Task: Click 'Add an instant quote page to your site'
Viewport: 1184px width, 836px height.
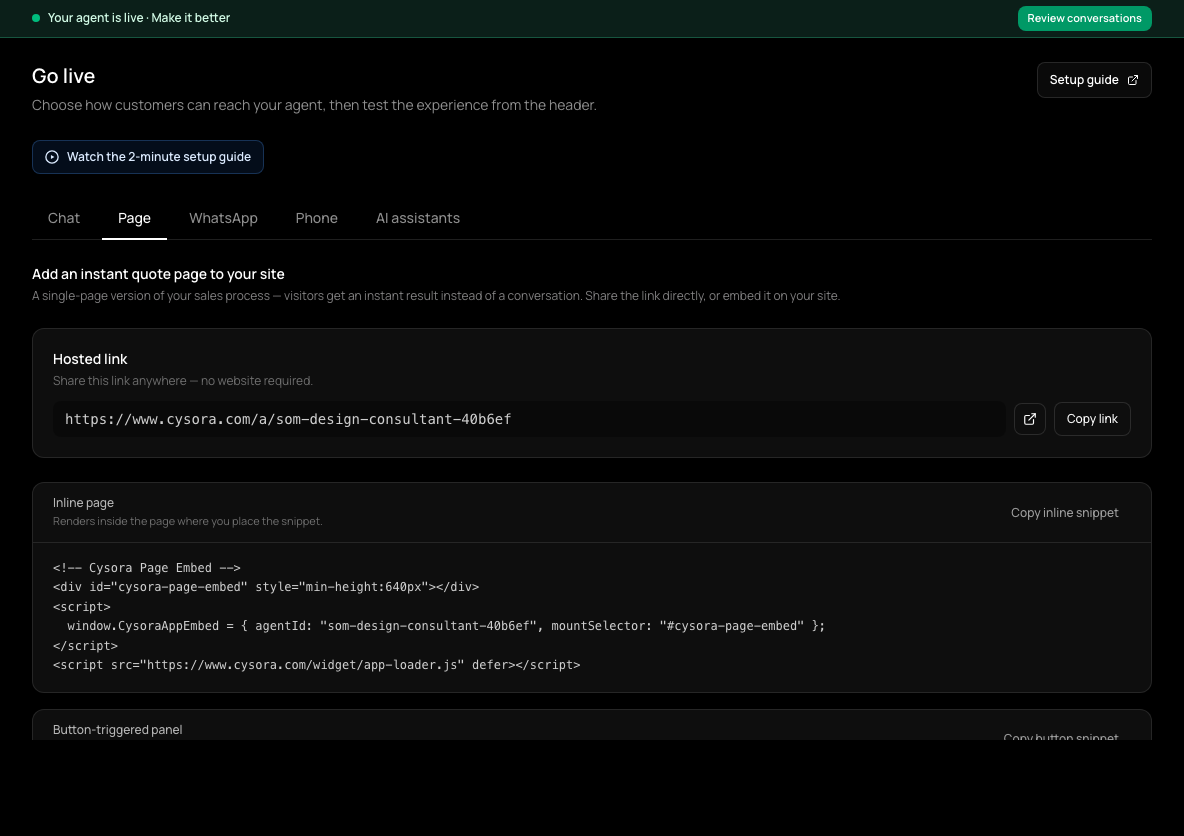Action: tap(158, 274)
